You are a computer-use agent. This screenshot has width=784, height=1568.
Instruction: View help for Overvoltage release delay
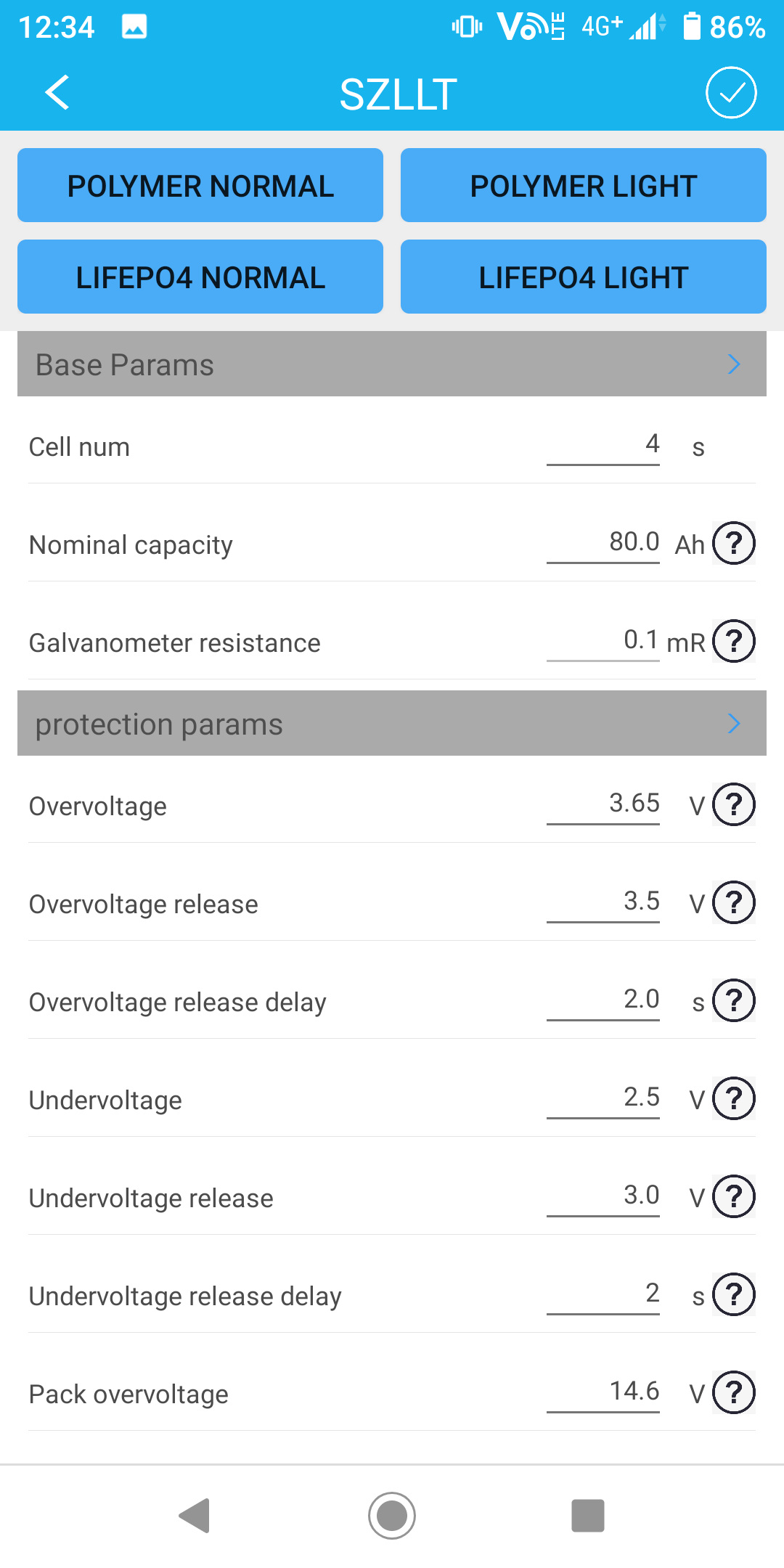click(x=734, y=1000)
